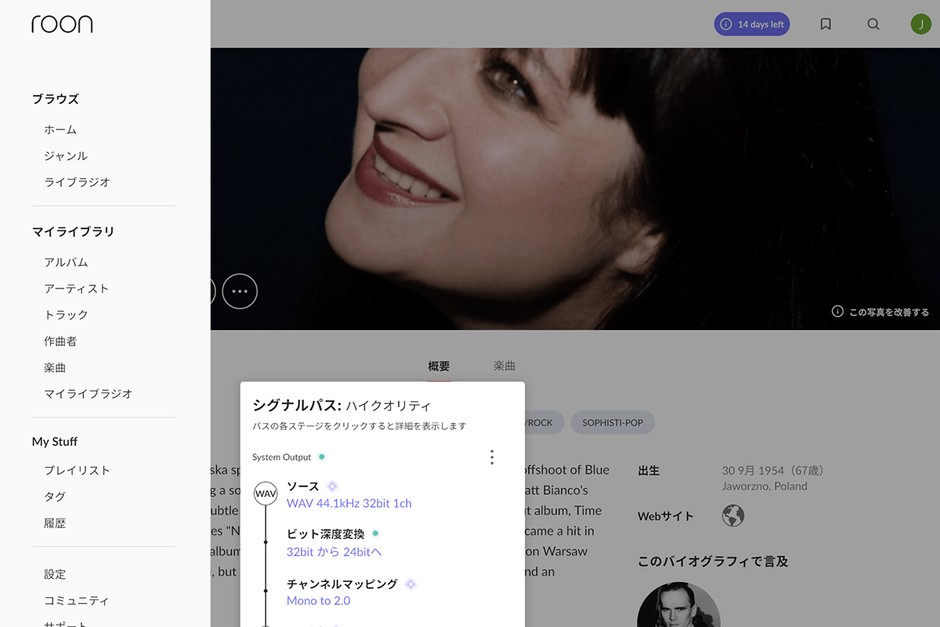The image size is (940, 627).
Task: Open the System Output overflow menu in signal path
Action: [x=492, y=456]
